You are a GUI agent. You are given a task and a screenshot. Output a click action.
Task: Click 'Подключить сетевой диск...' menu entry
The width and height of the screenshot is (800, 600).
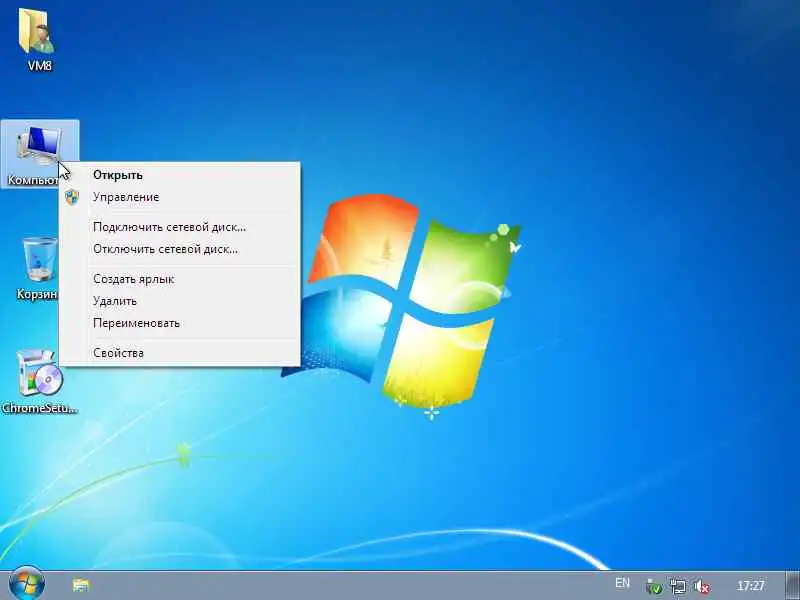click(179, 227)
